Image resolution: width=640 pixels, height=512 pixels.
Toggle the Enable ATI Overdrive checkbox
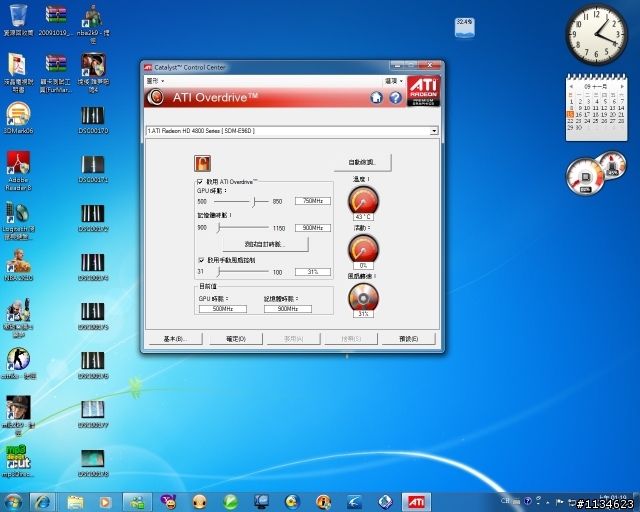coord(200,182)
